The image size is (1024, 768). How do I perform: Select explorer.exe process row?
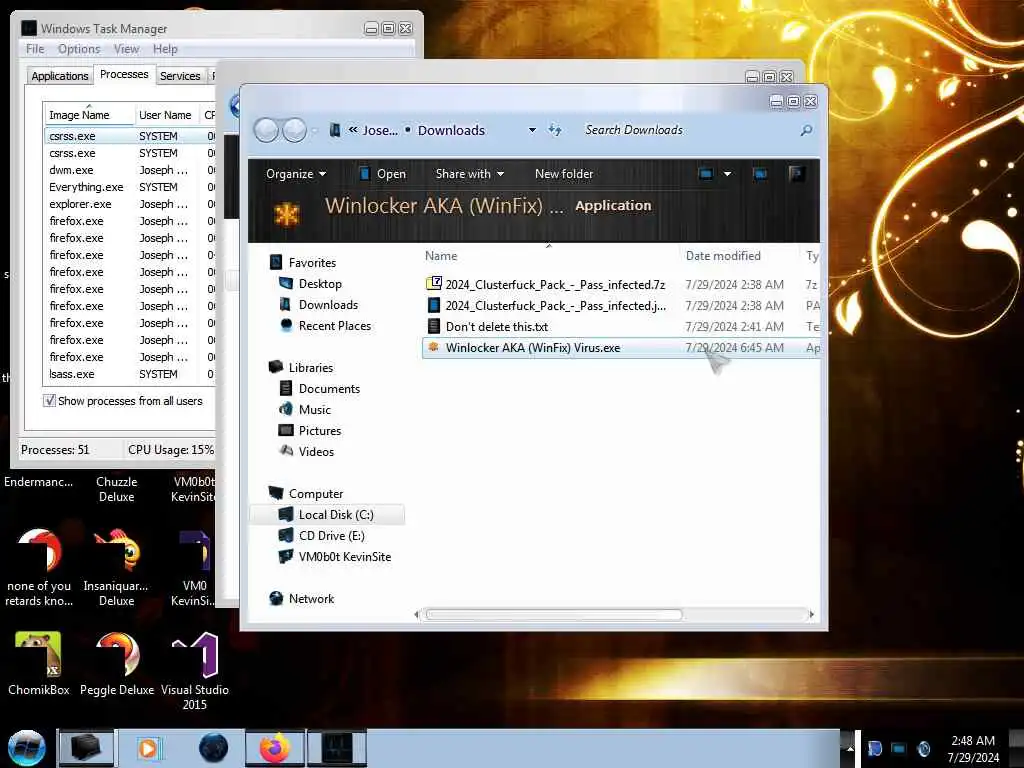coord(129,204)
